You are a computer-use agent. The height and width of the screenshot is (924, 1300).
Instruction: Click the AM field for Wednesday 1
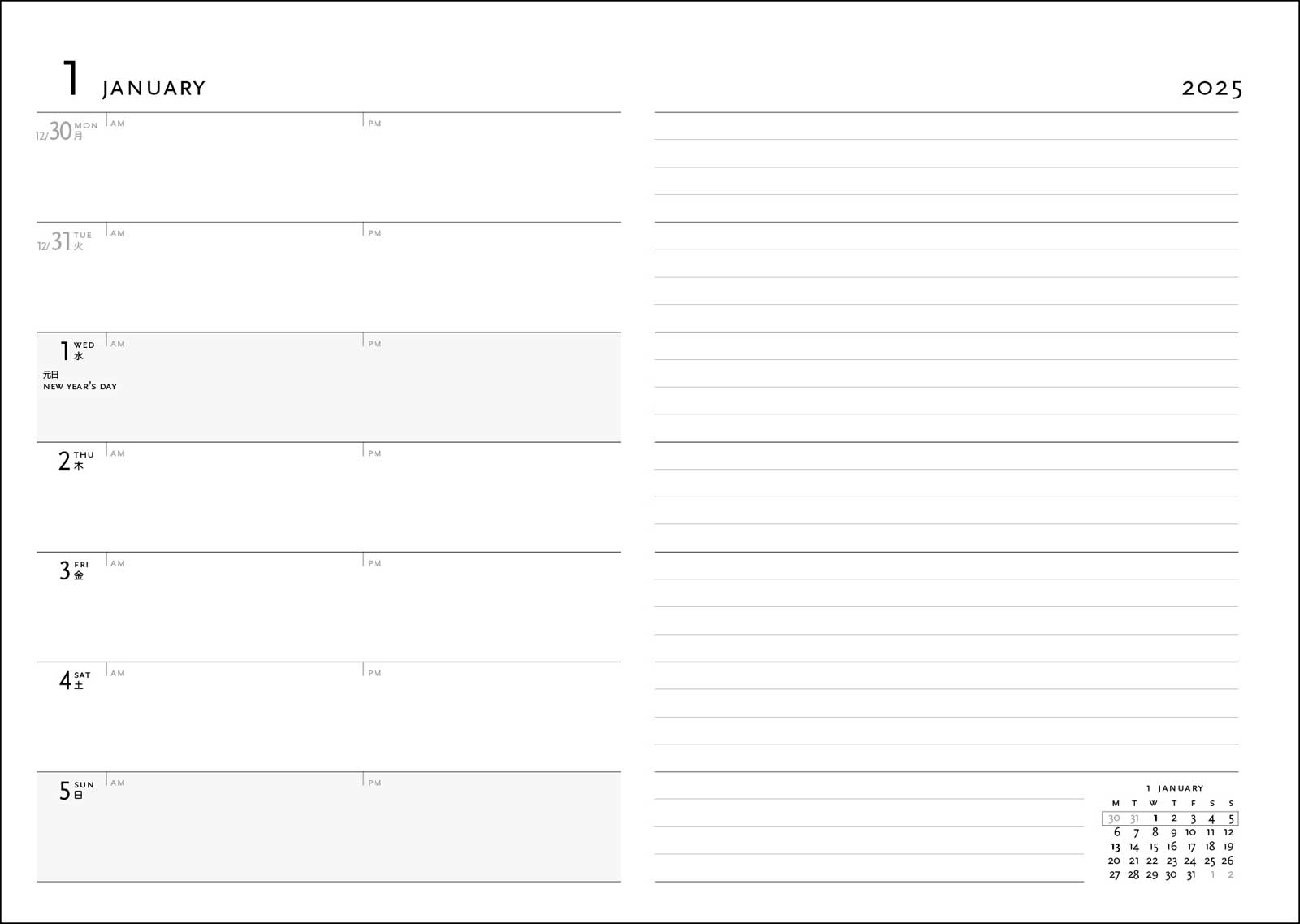pyautogui.click(x=235, y=387)
